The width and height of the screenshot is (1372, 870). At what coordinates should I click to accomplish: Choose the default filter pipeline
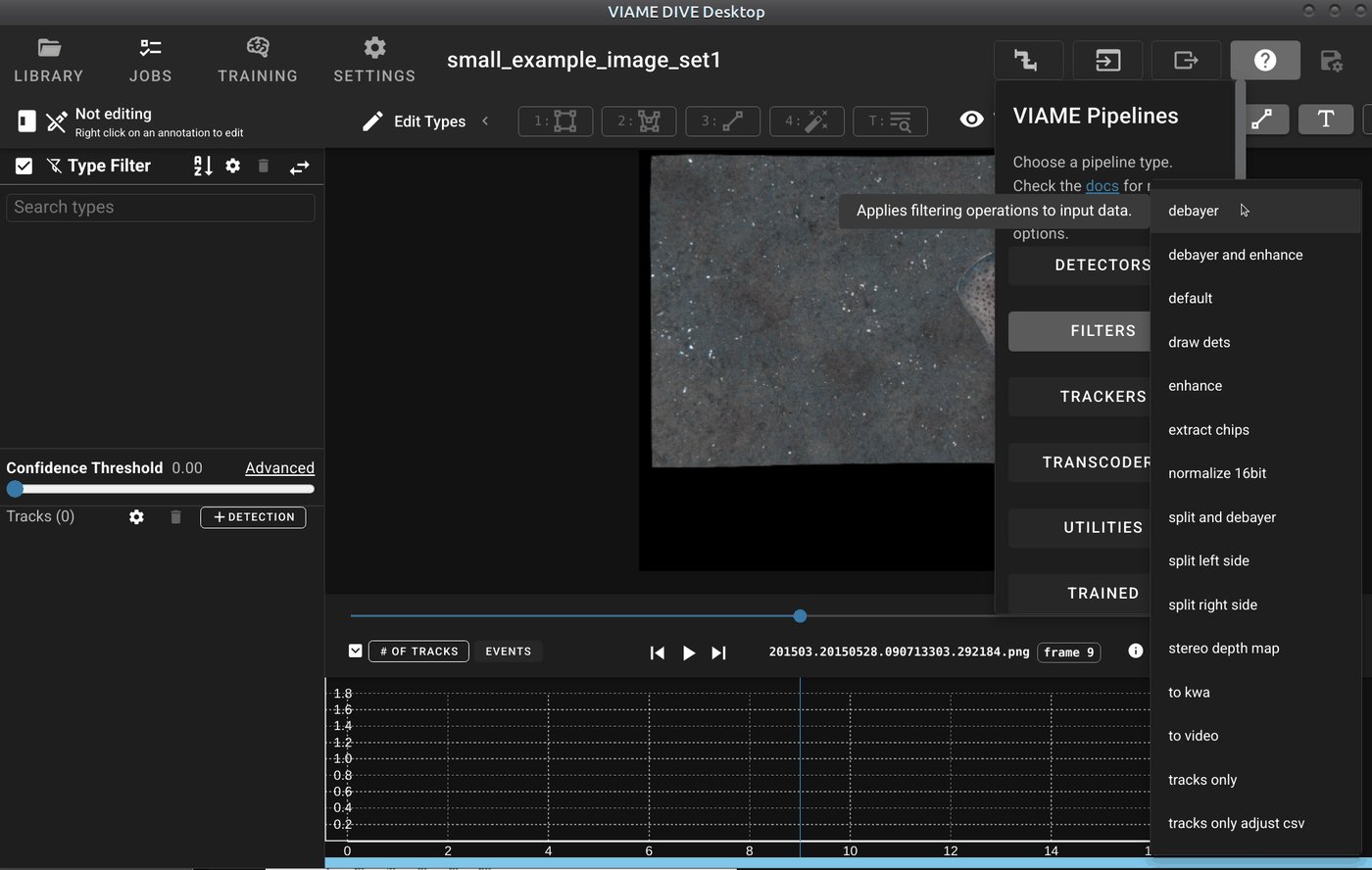(x=1255, y=298)
